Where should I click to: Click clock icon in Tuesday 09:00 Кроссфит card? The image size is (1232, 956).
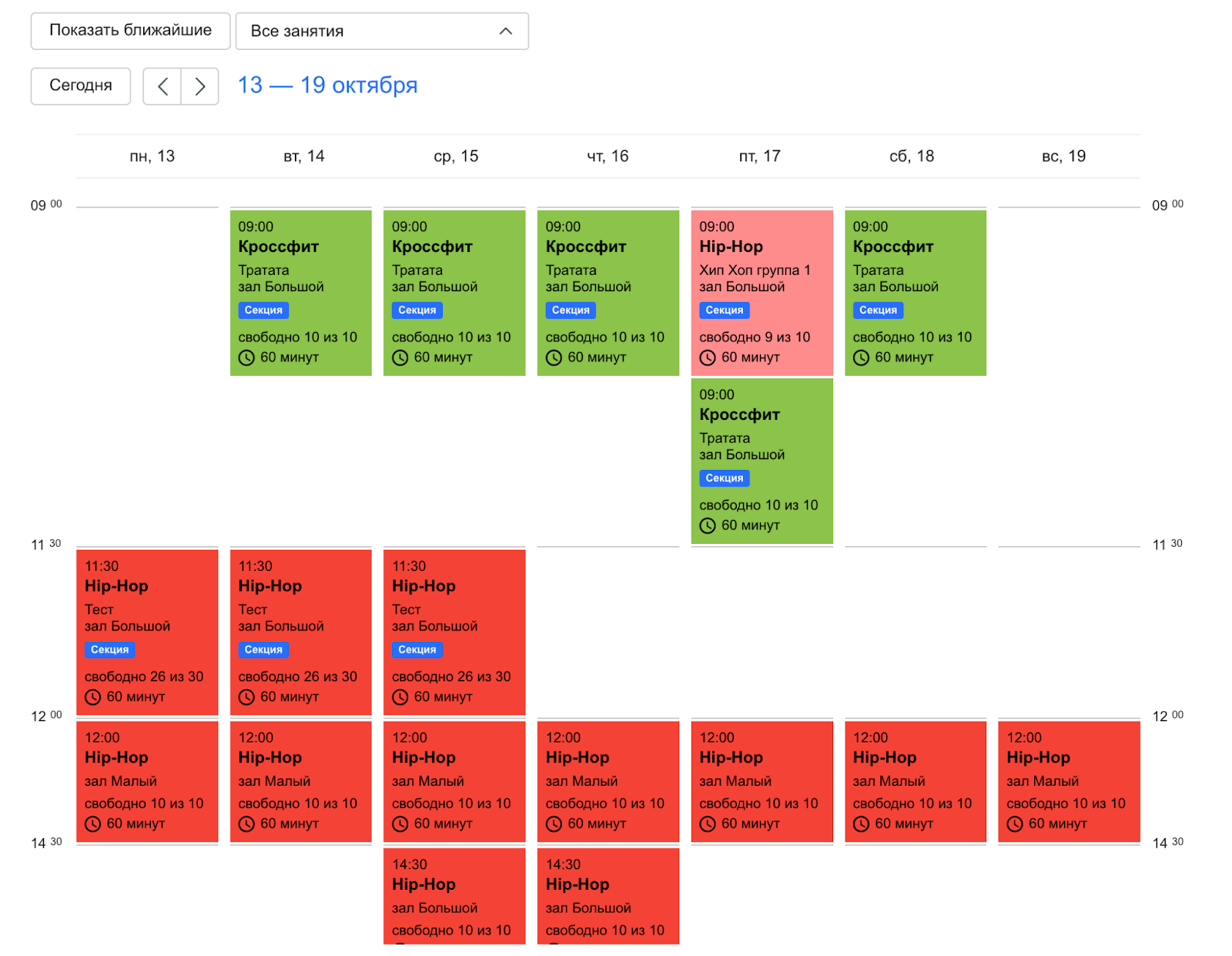[x=246, y=357]
